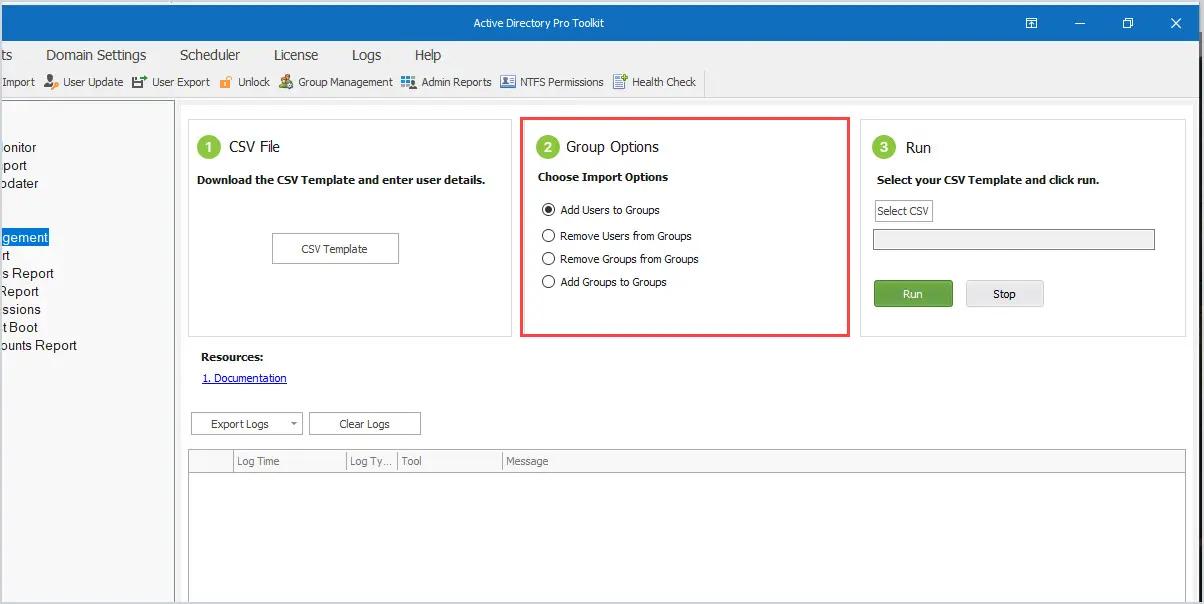Open the Domain Settings menu
The height and width of the screenshot is (604, 1204).
coord(96,55)
